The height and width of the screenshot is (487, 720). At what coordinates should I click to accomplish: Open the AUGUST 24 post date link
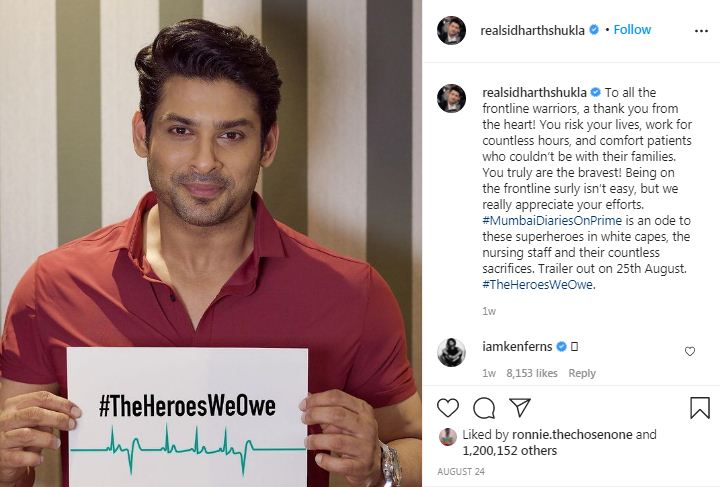tap(461, 471)
